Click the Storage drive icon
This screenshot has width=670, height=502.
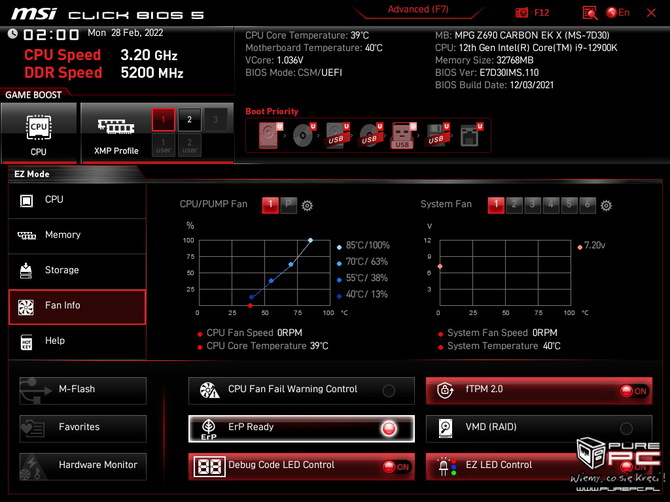[26, 271]
